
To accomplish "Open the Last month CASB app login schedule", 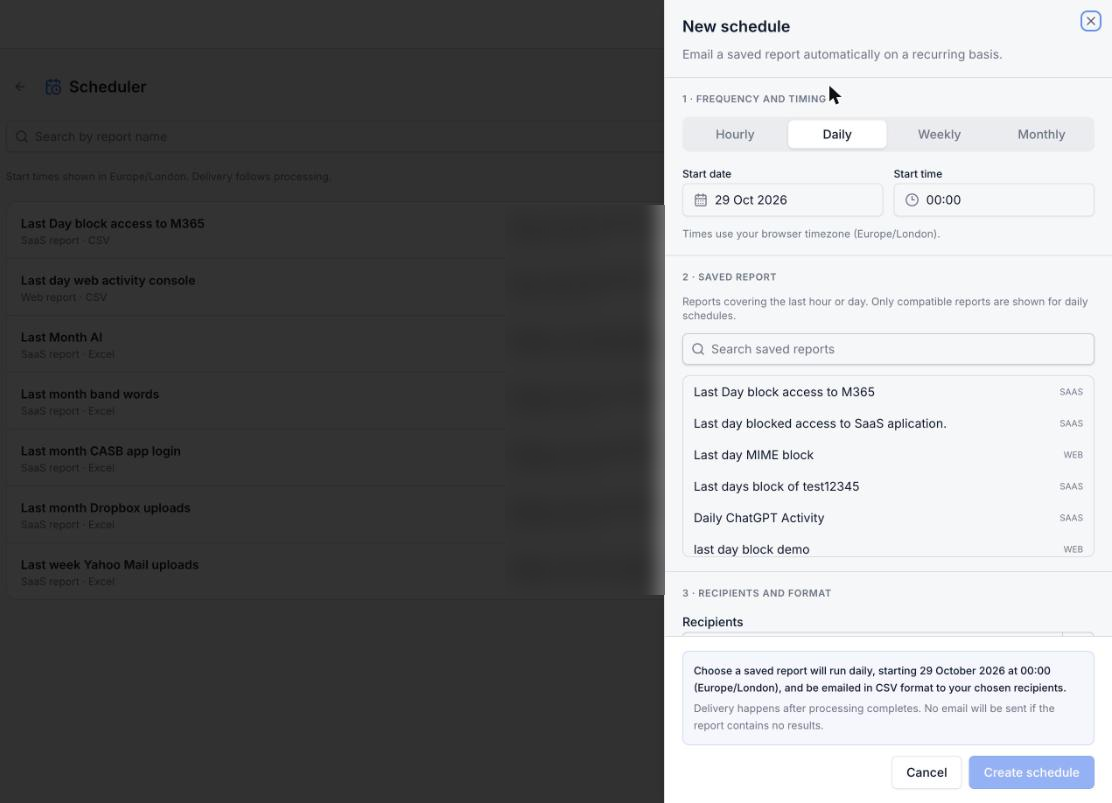I will click(x=333, y=458).
